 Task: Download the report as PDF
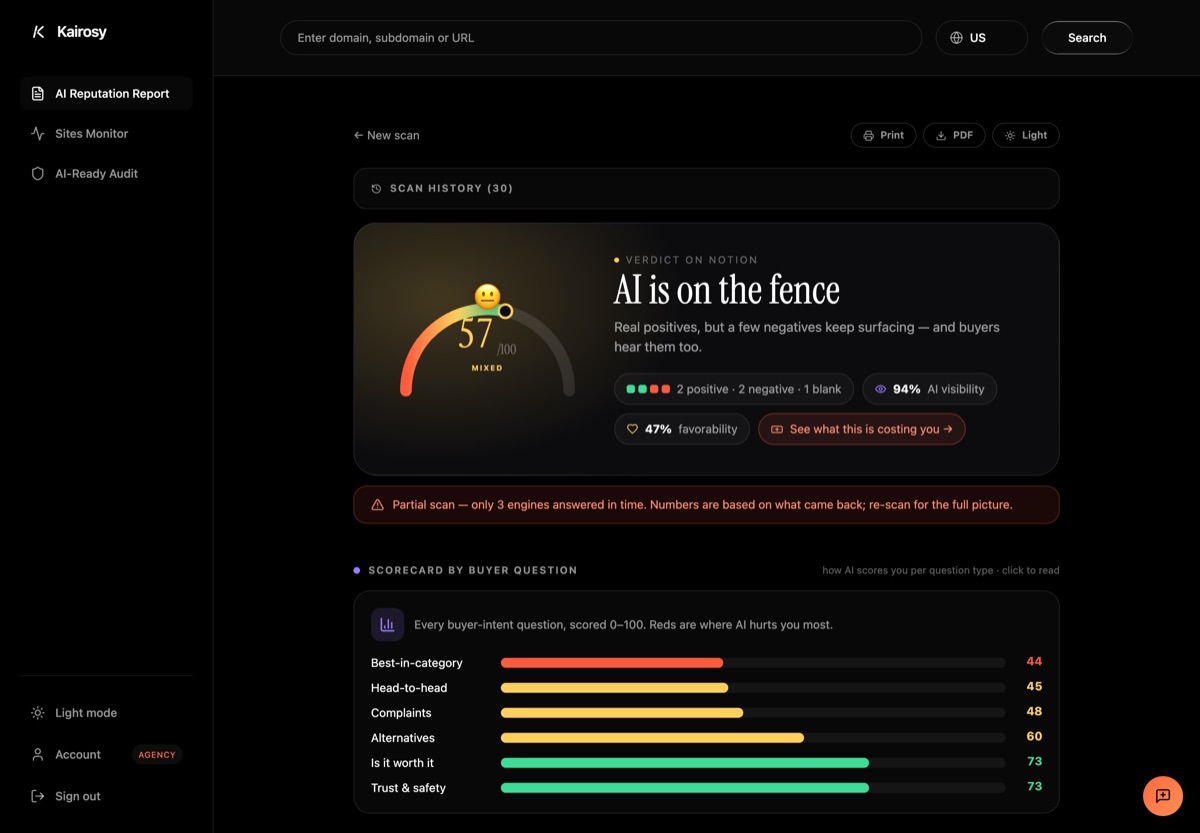(954, 135)
